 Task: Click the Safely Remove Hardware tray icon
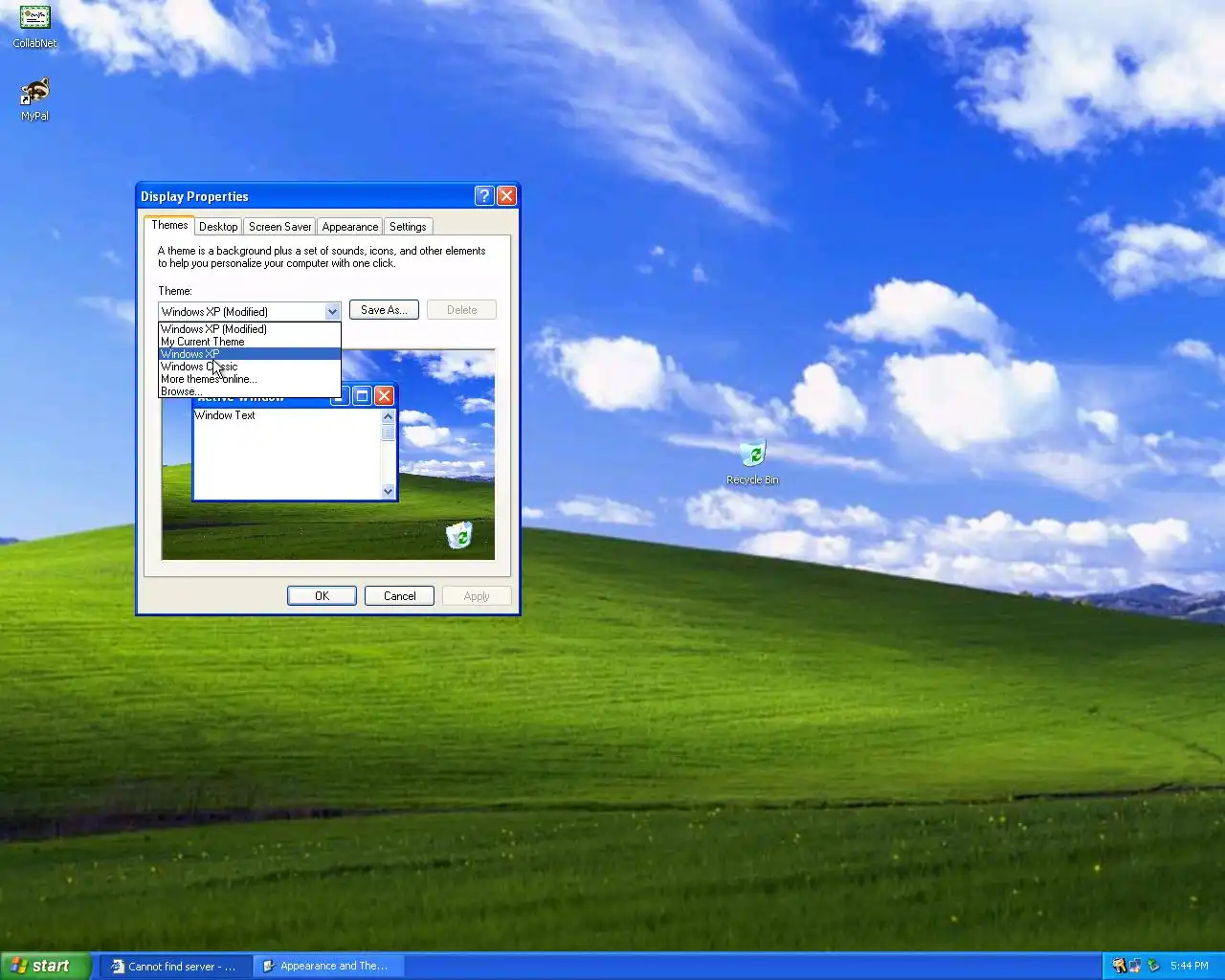point(1153,966)
